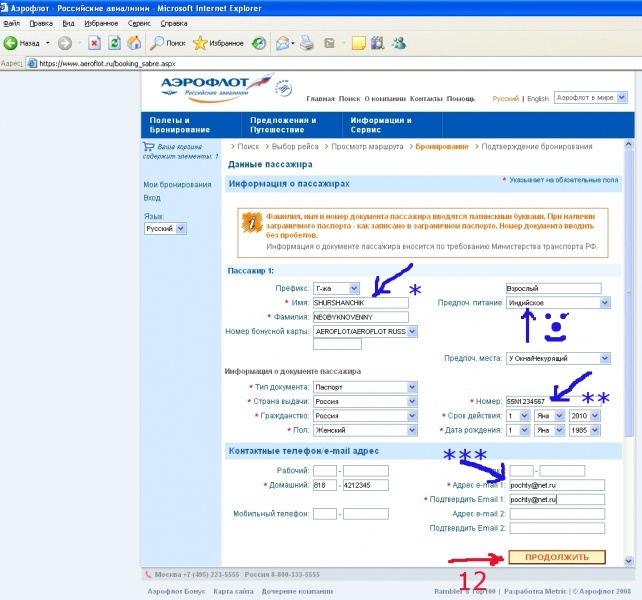Open the Поиск search toolbar button

click(168, 43)
